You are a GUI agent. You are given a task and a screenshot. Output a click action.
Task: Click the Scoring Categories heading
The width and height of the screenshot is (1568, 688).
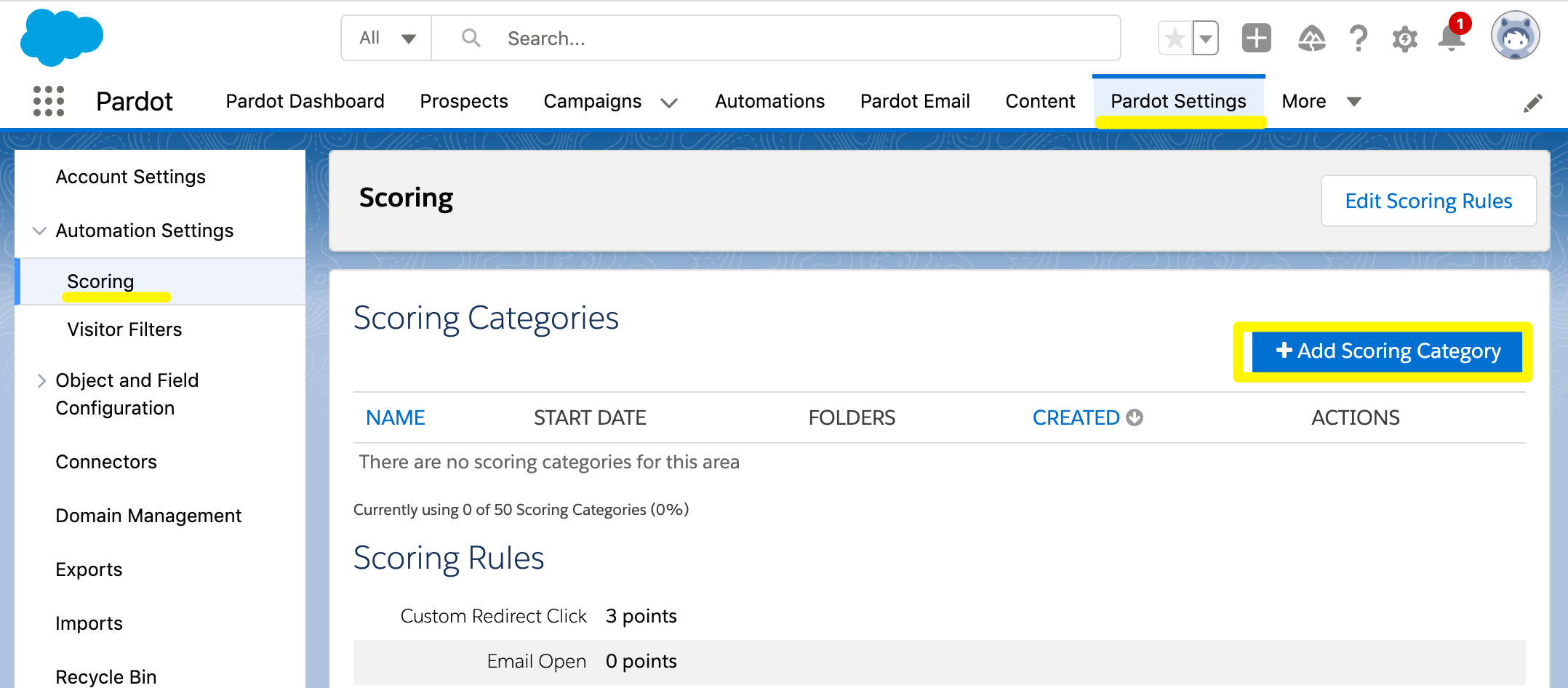(x=486, y=319)
